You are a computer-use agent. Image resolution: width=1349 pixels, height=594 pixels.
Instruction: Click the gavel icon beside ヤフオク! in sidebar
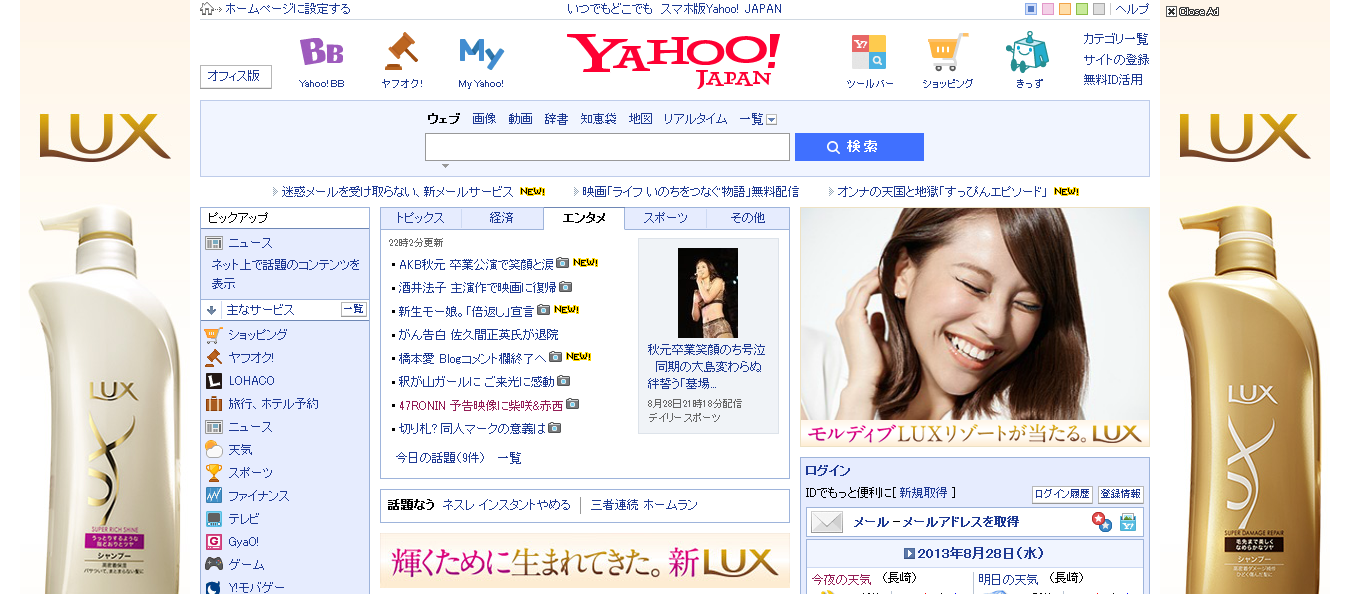coord(213,358)
